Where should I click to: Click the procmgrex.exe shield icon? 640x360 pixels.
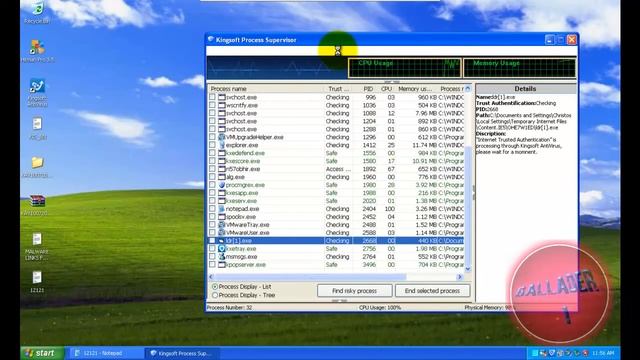tap(222, 185)
